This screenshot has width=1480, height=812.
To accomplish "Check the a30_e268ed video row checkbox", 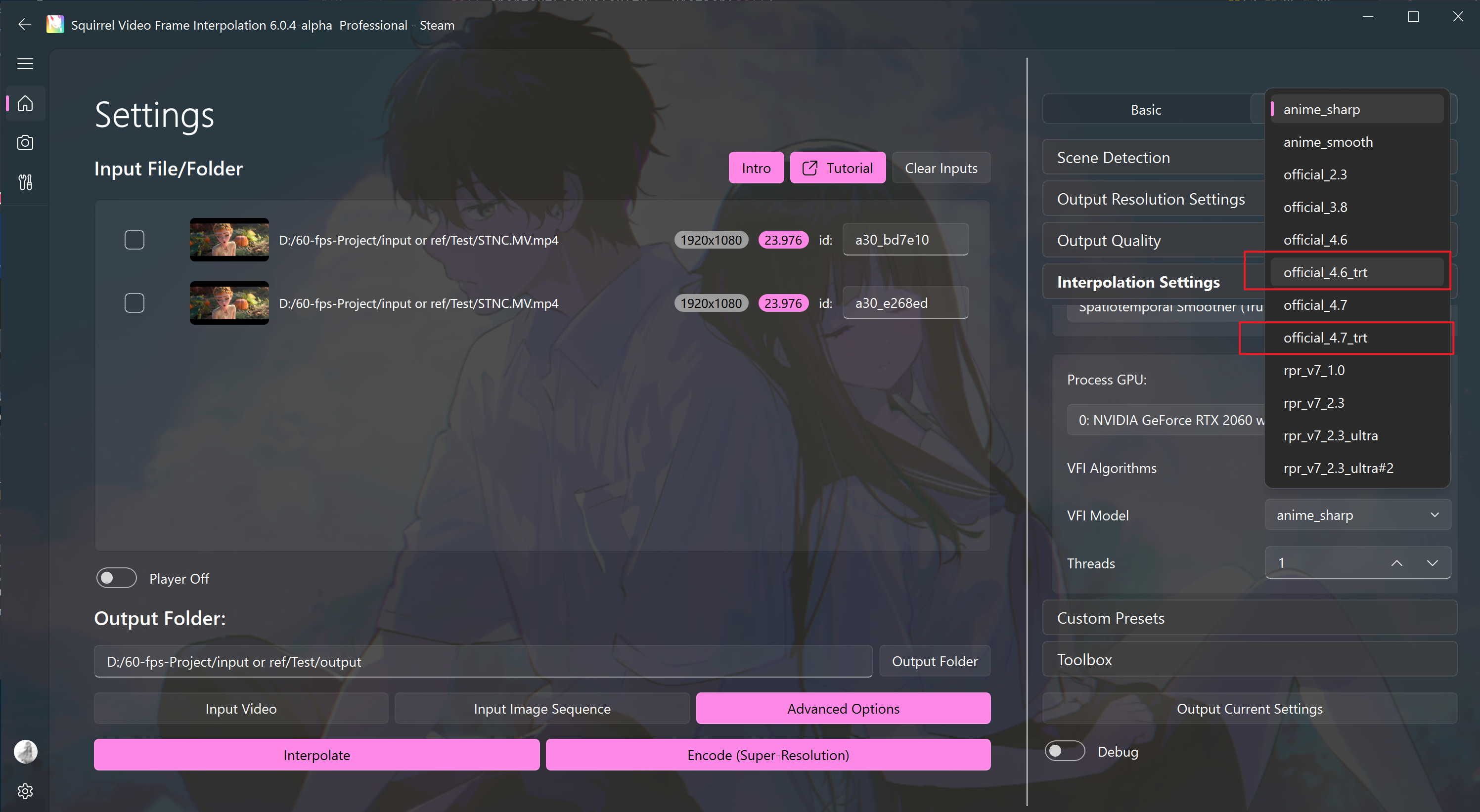I will point(135,302).
